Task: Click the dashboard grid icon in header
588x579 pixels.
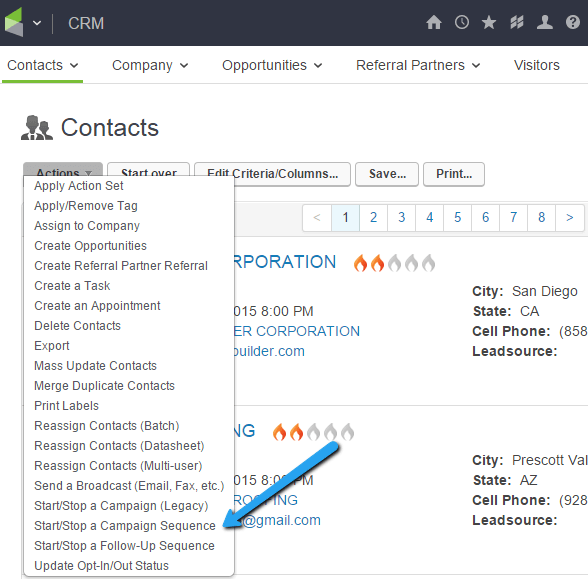Action: pos(517,22)
